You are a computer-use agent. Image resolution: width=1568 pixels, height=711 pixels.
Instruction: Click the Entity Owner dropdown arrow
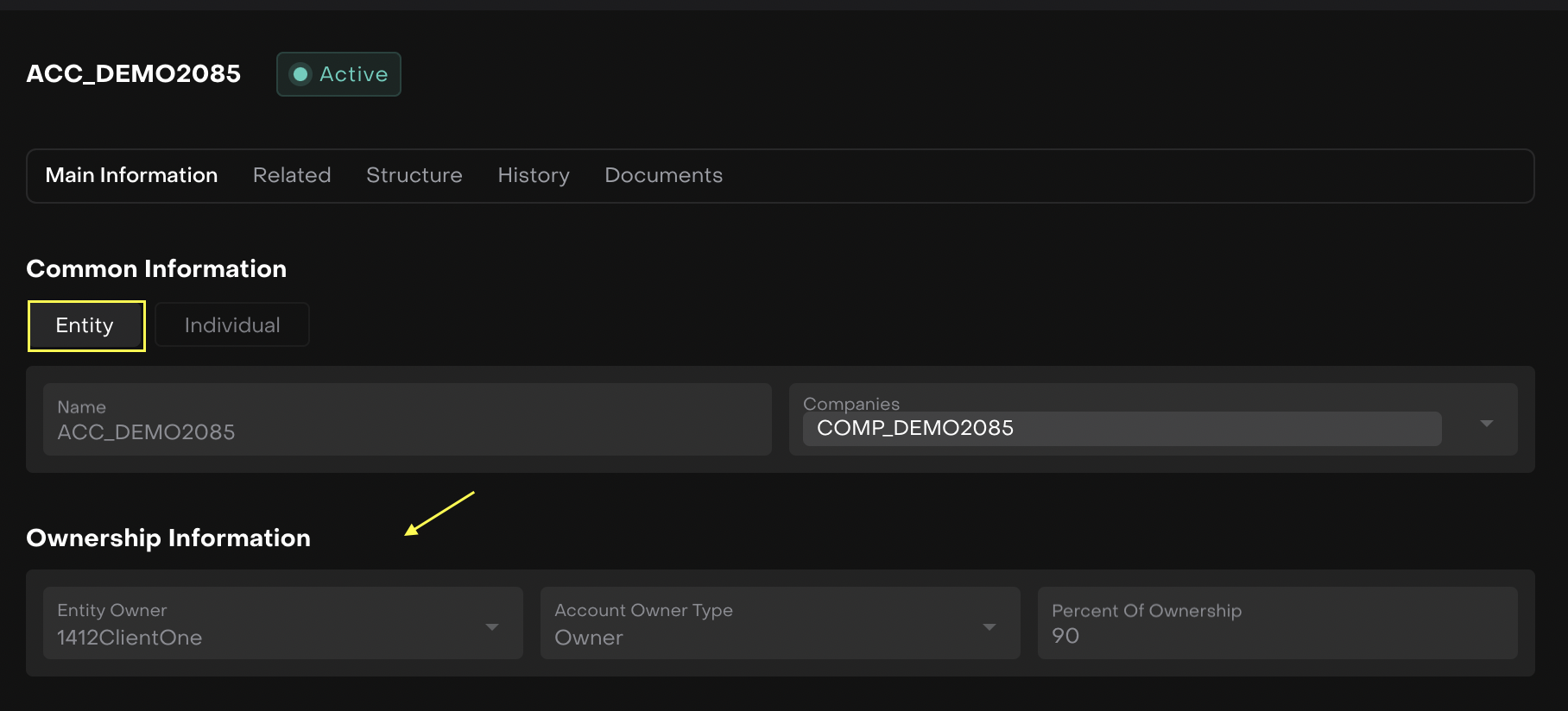tap(492, 627)
